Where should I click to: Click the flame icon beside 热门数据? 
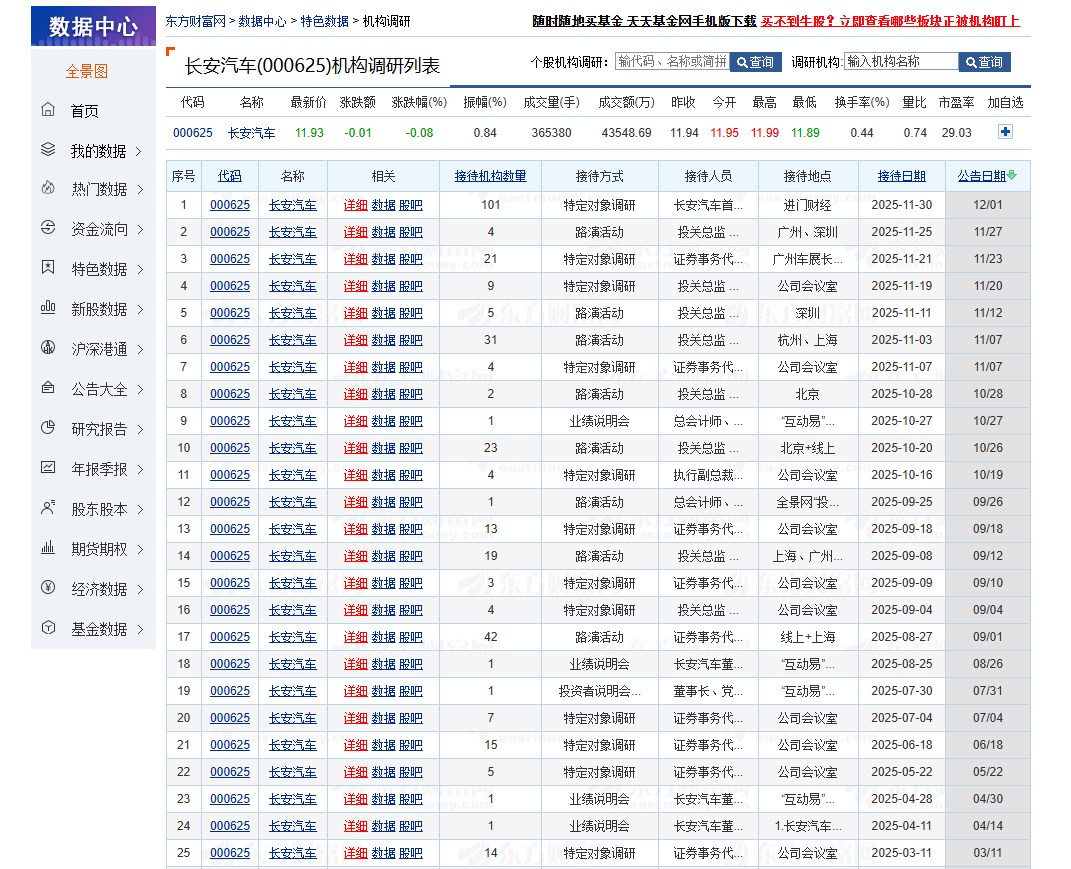coord(48,189)
